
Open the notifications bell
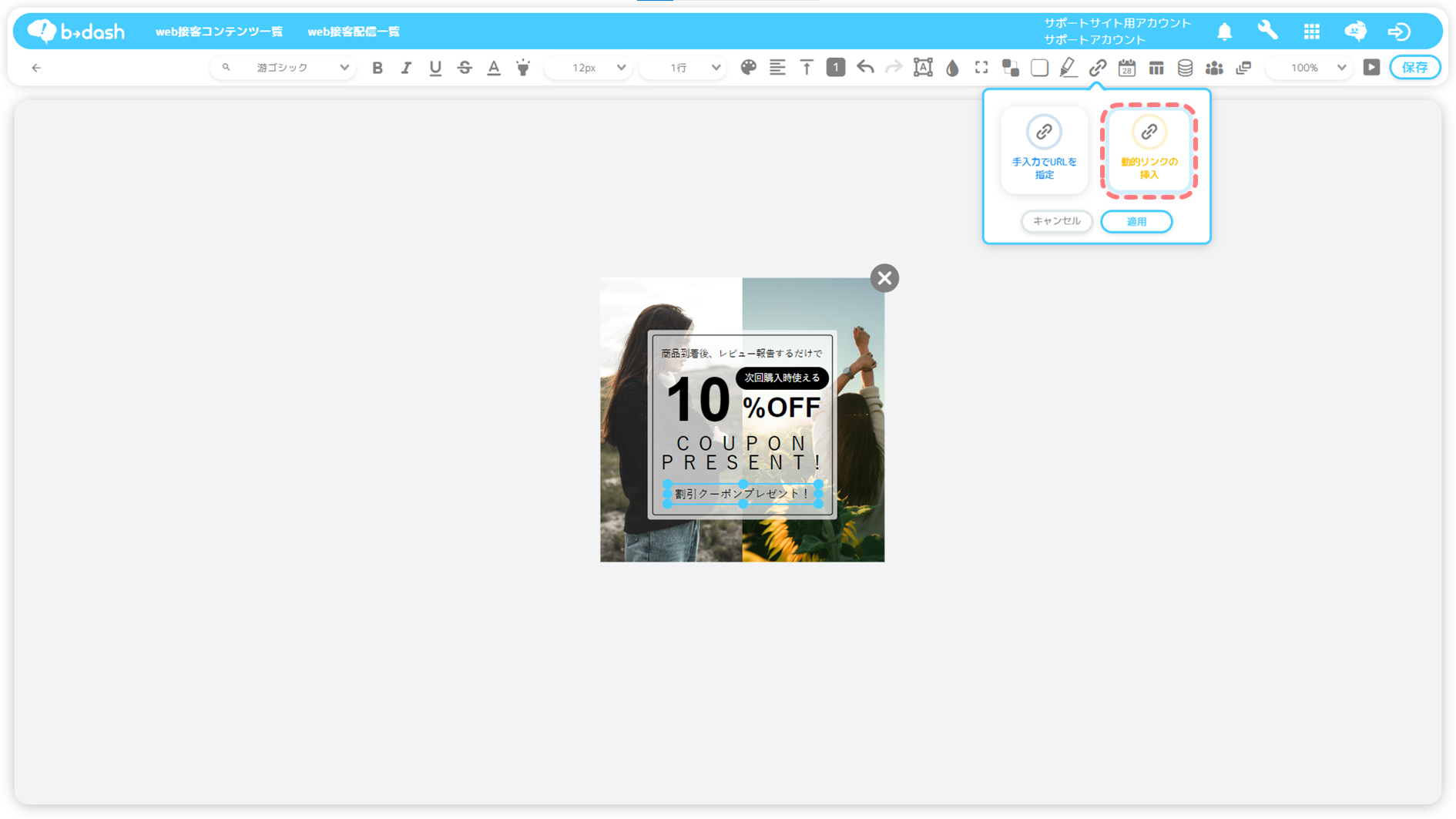click(1224, 32)
